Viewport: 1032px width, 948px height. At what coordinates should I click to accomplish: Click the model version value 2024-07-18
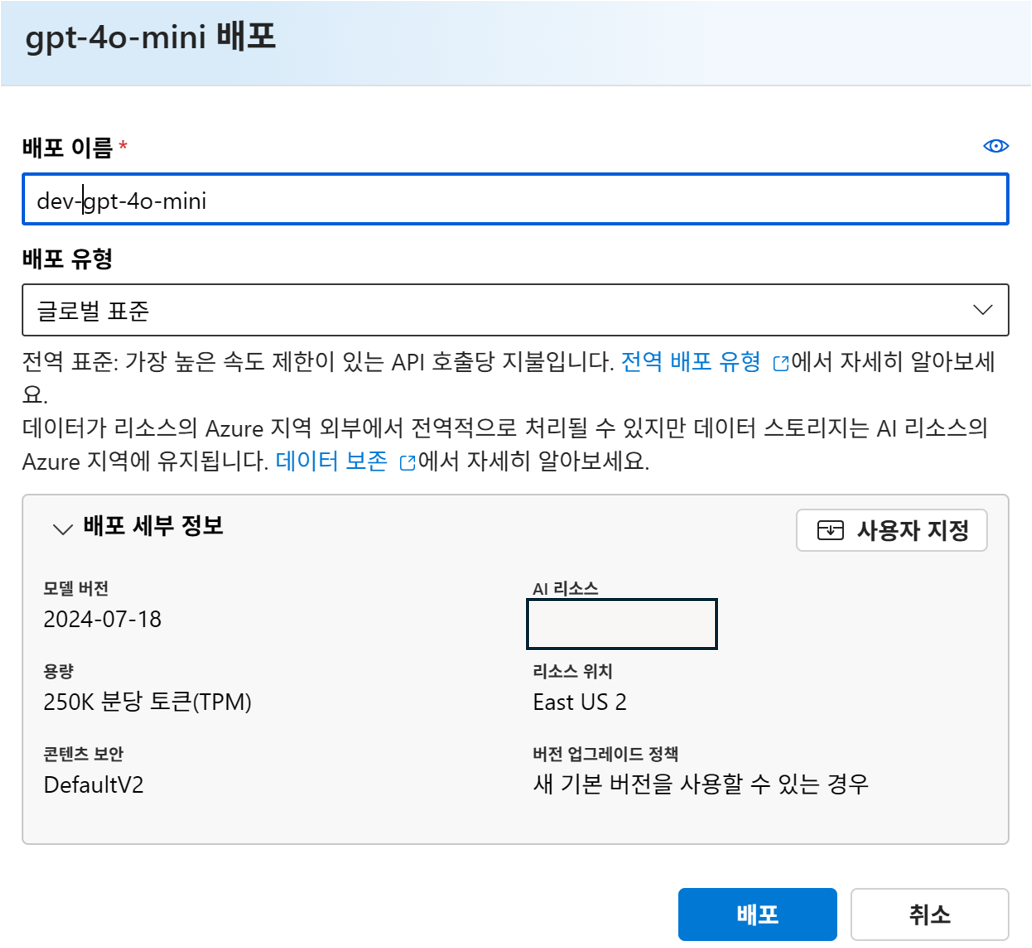coord(103,619)
